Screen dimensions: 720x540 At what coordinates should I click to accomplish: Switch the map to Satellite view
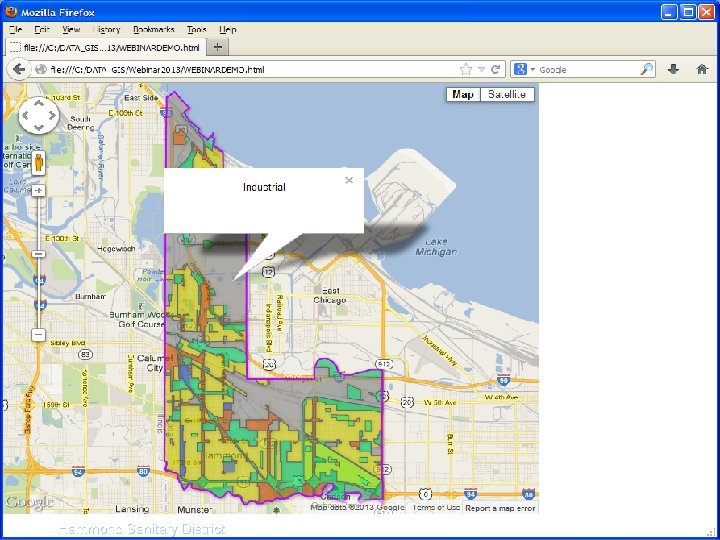507,94
